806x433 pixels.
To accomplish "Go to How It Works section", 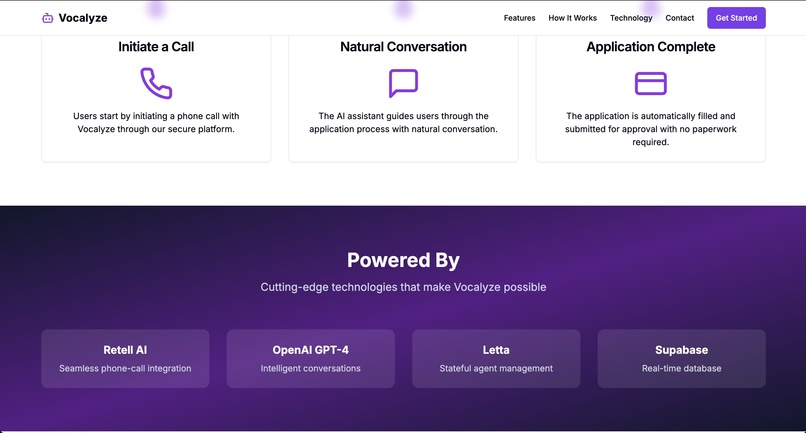I will [573, 18].
